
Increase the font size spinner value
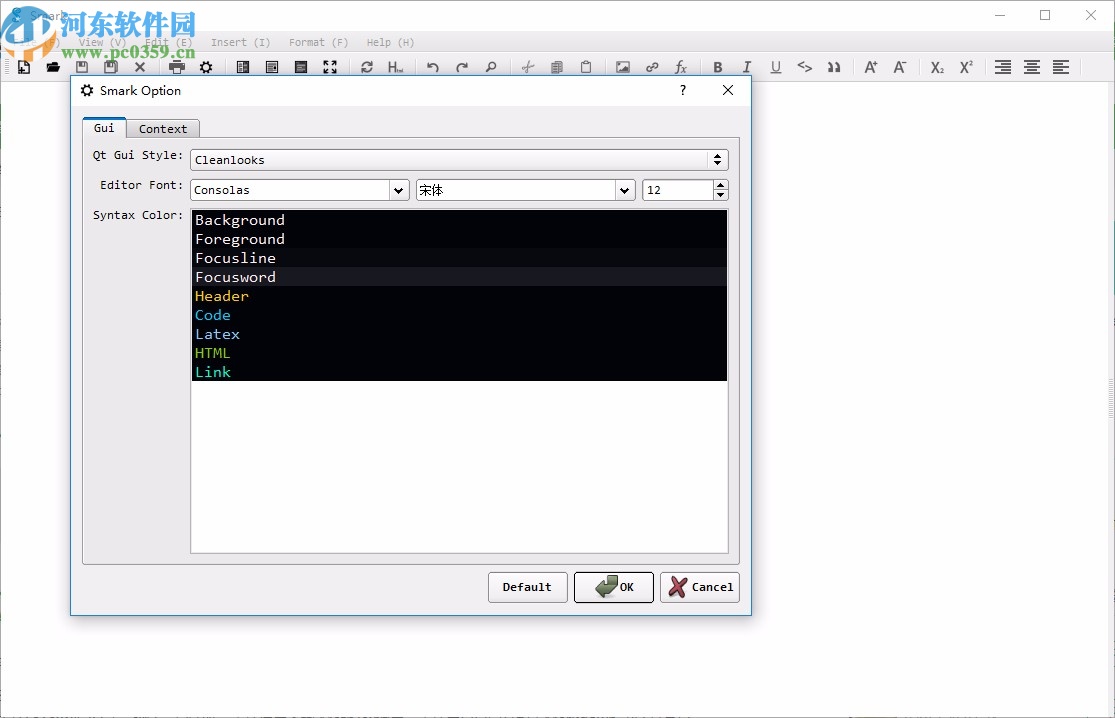click(721, 185)
